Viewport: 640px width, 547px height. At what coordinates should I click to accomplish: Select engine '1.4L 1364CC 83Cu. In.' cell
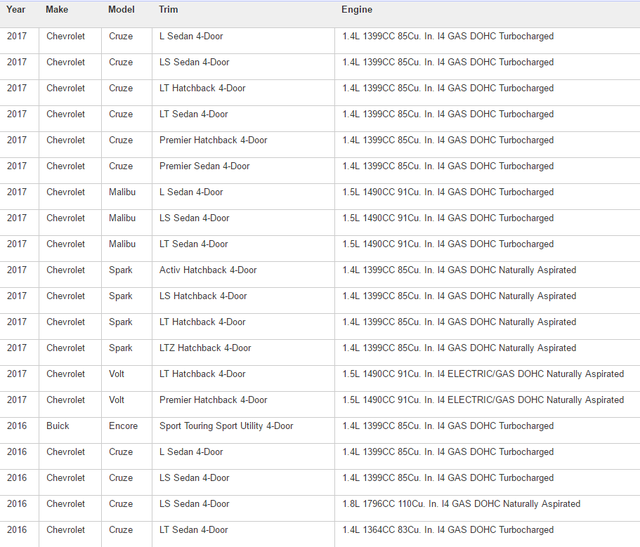click(x=448, y=530)
